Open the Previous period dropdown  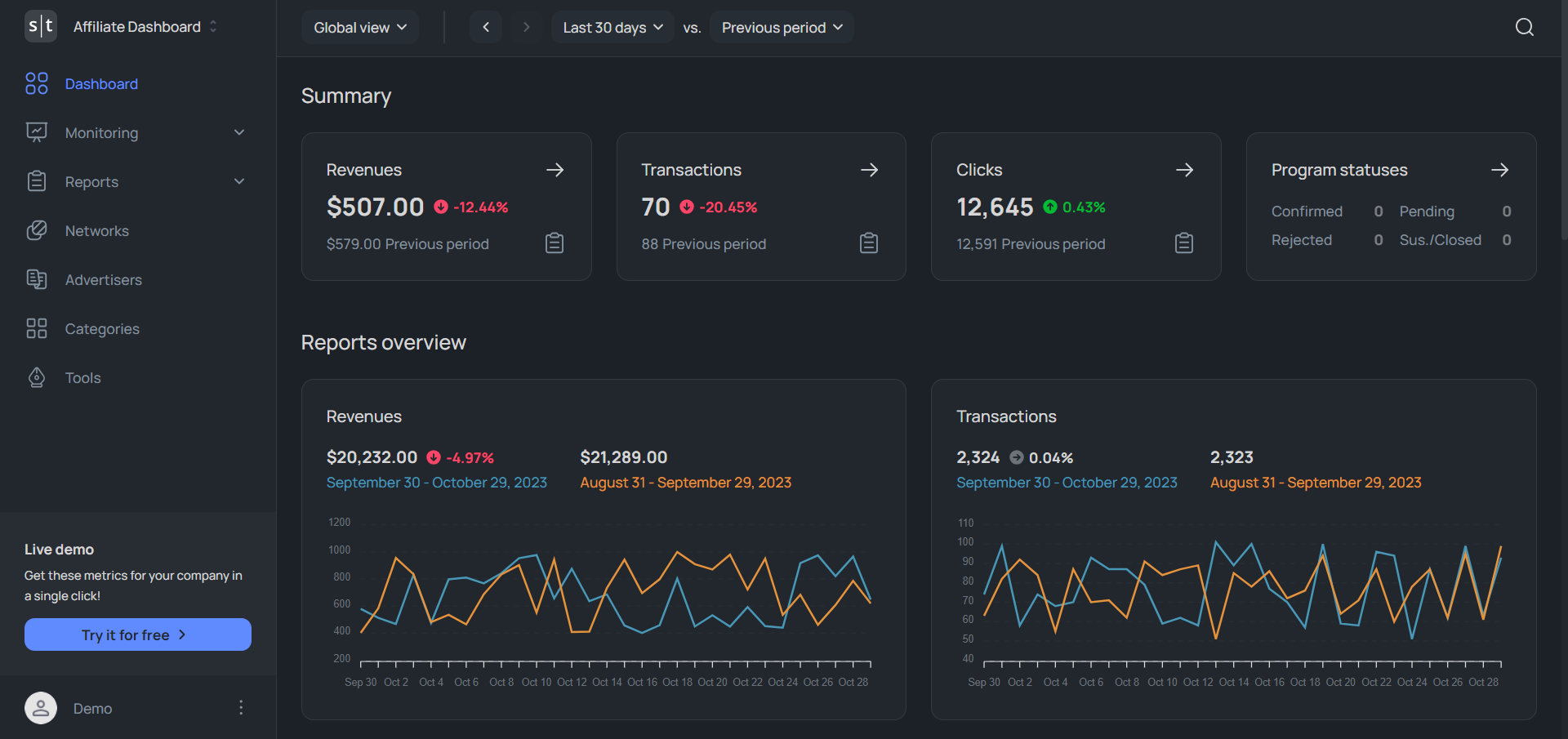(782, 27)
